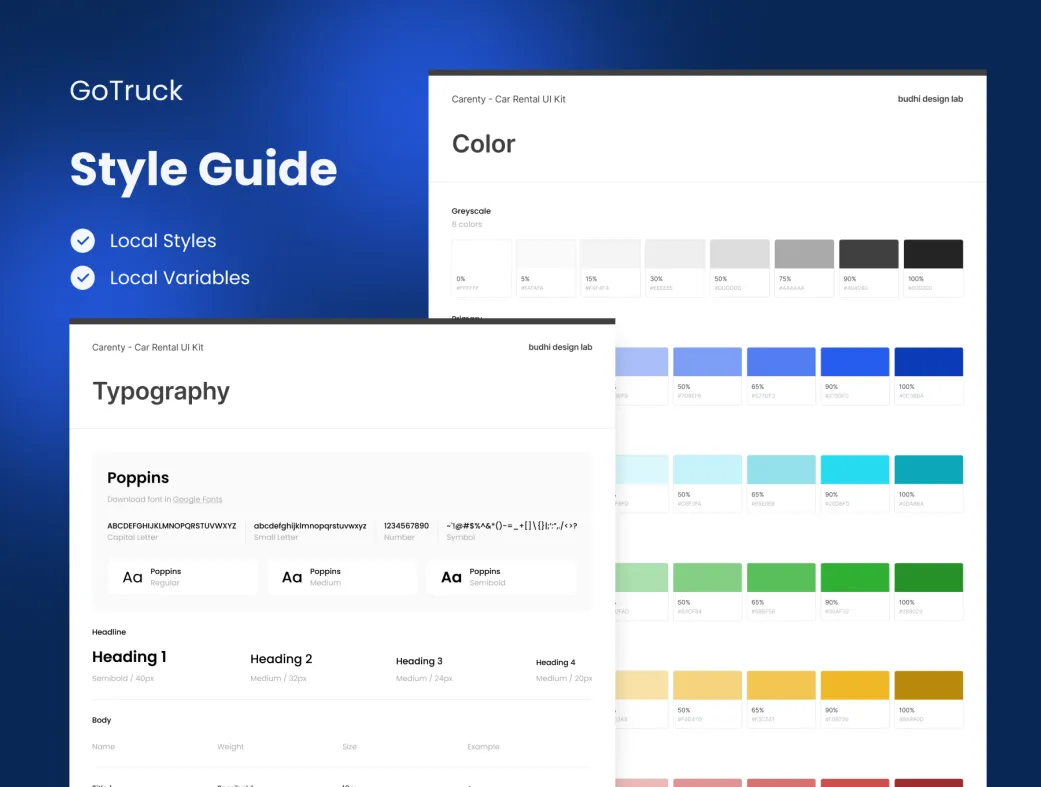Viewport: 1041px width, 787px height.
Task: Click the checkmark icon beside Local Variables
Action: (83, 278)
